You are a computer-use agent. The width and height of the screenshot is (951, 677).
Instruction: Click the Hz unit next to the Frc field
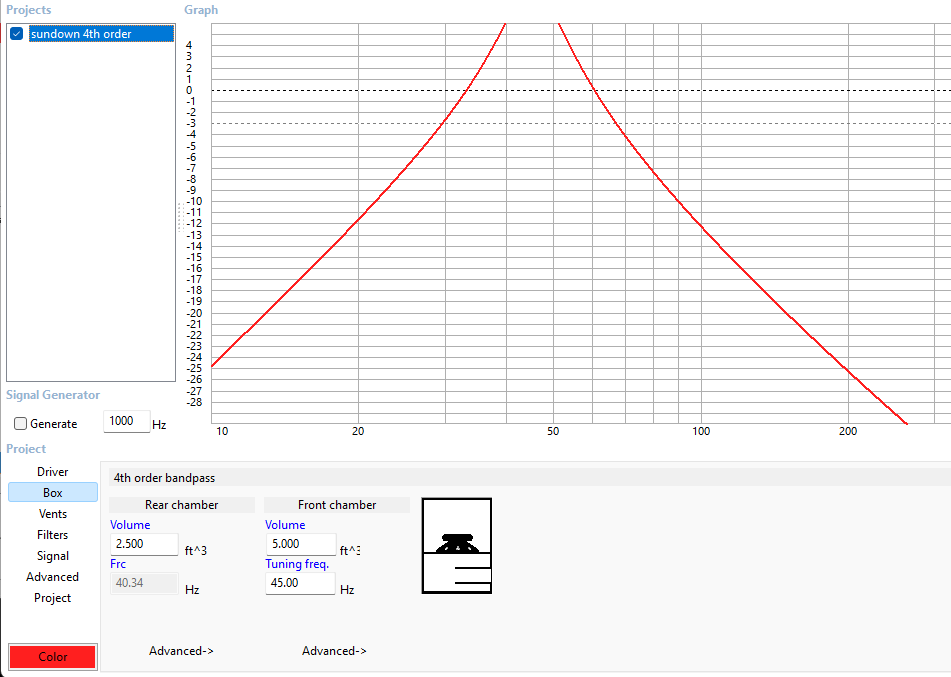[x=192, y=590]
